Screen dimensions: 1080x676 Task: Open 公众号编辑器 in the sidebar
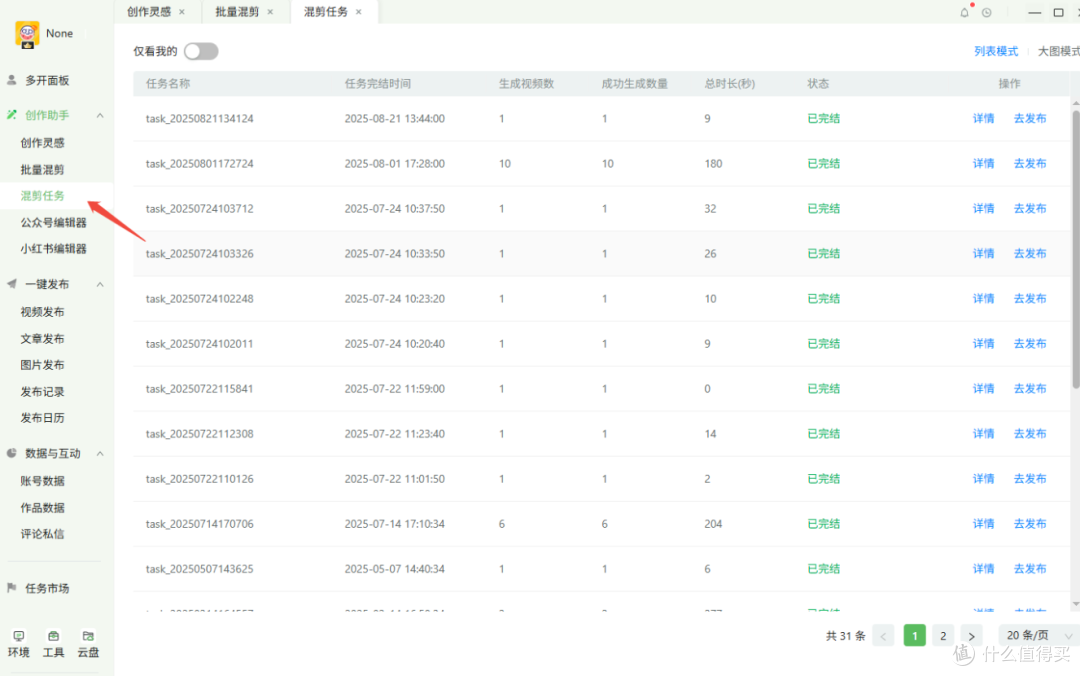coord(54,223)
